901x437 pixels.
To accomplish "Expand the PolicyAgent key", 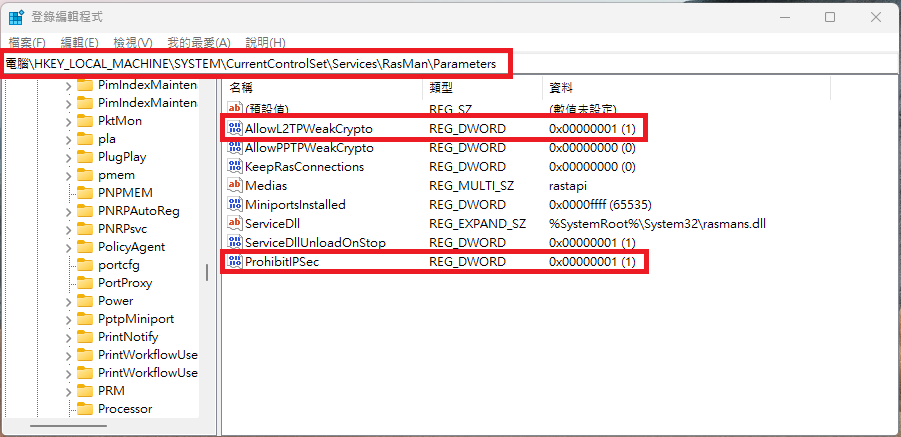I will click(x=68, y=247).
